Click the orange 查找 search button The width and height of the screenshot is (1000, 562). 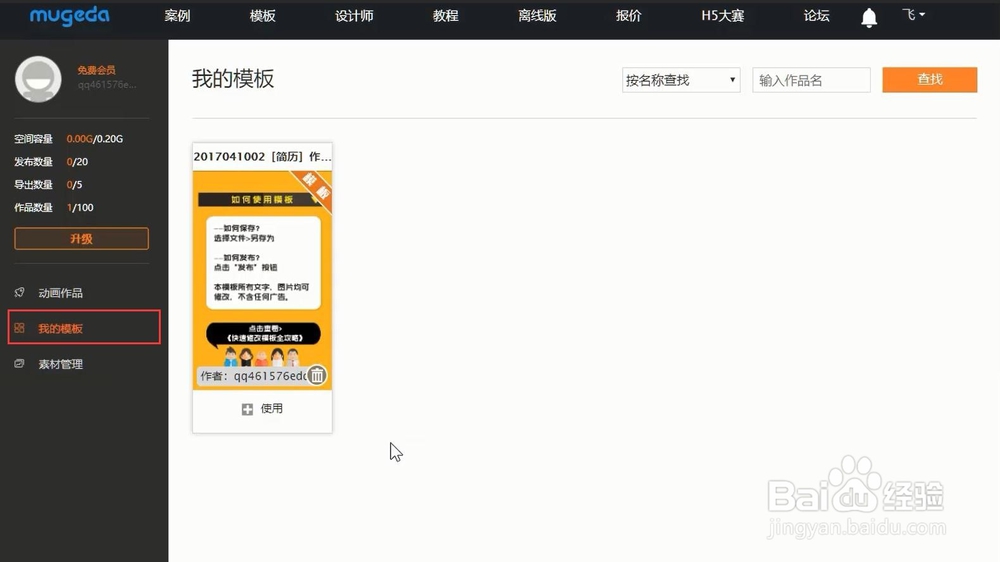pos(929,80)
